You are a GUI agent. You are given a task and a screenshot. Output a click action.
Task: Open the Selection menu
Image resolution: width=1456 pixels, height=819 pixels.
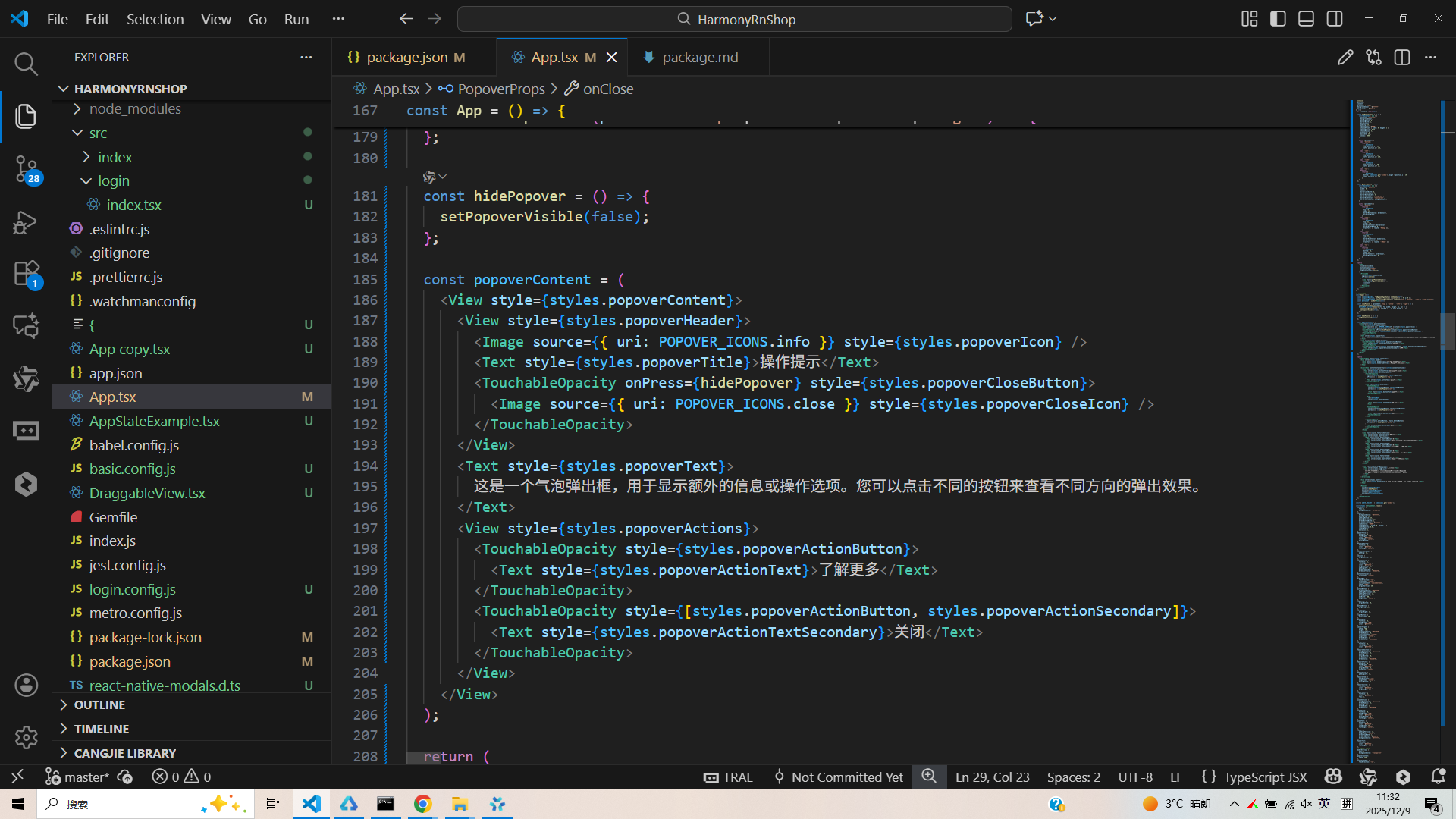[x=155, y=19]
